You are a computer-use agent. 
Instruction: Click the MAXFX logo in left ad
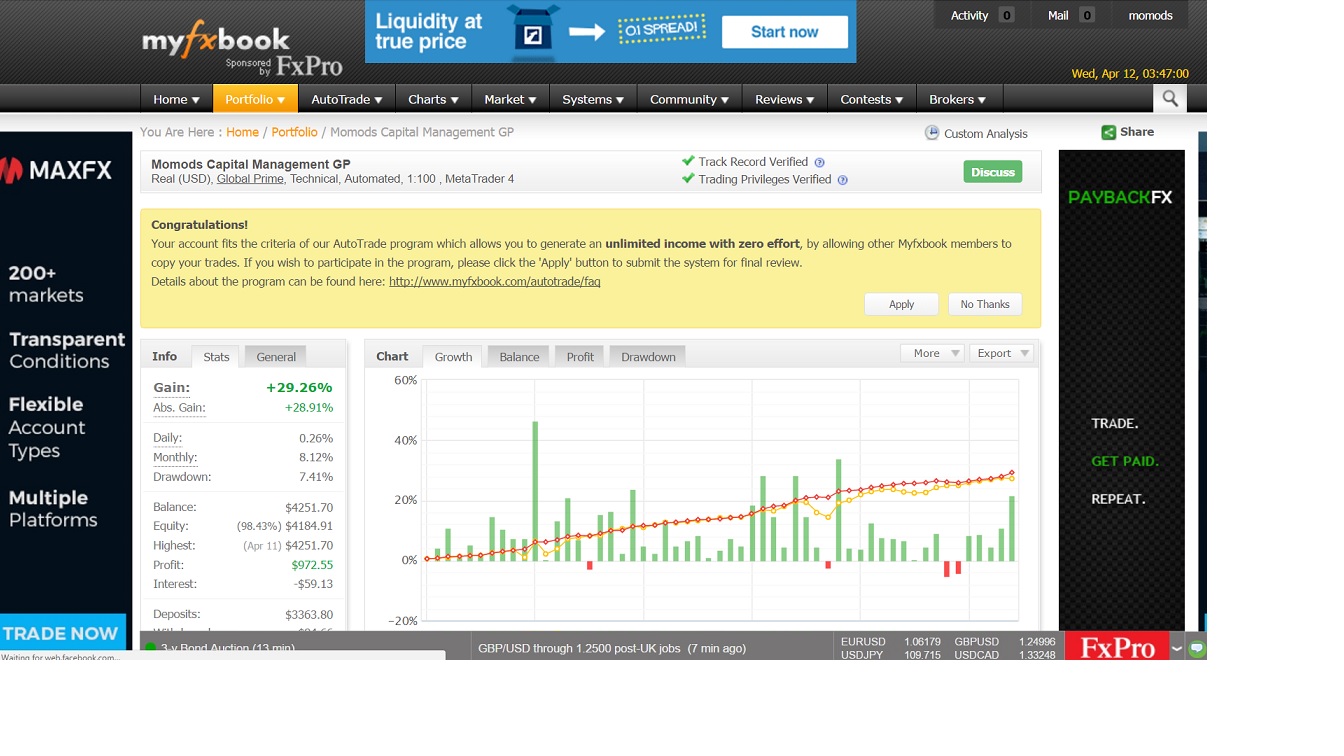click(57, 171)
